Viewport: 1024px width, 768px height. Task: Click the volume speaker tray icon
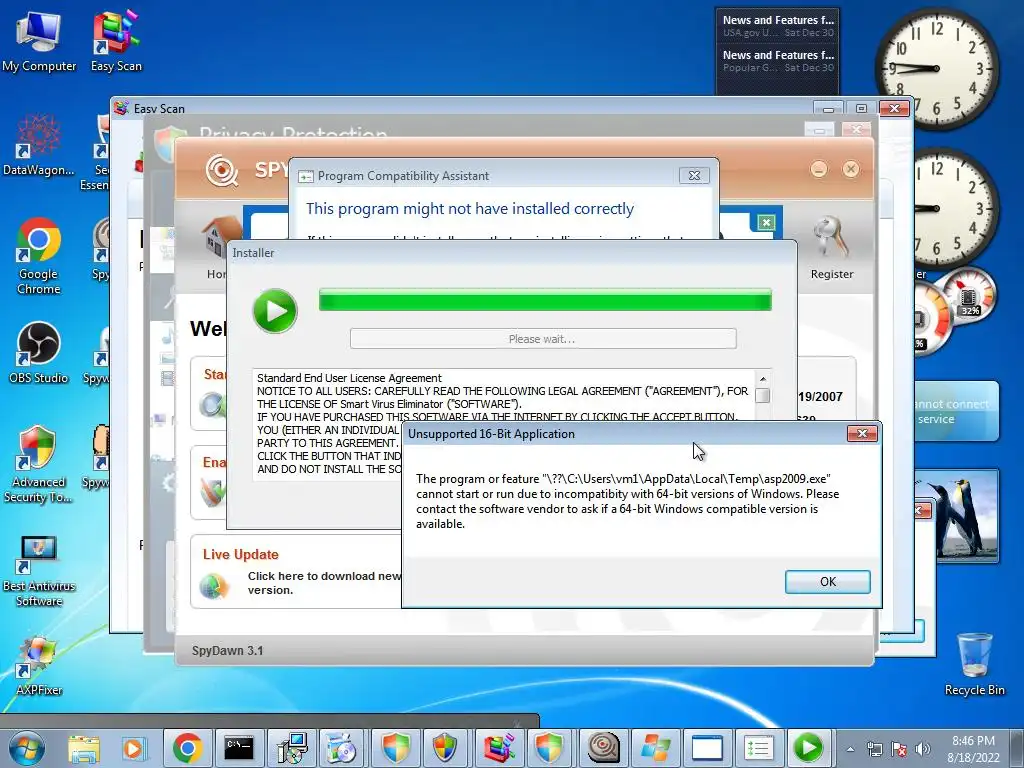(x=923, y=749)
